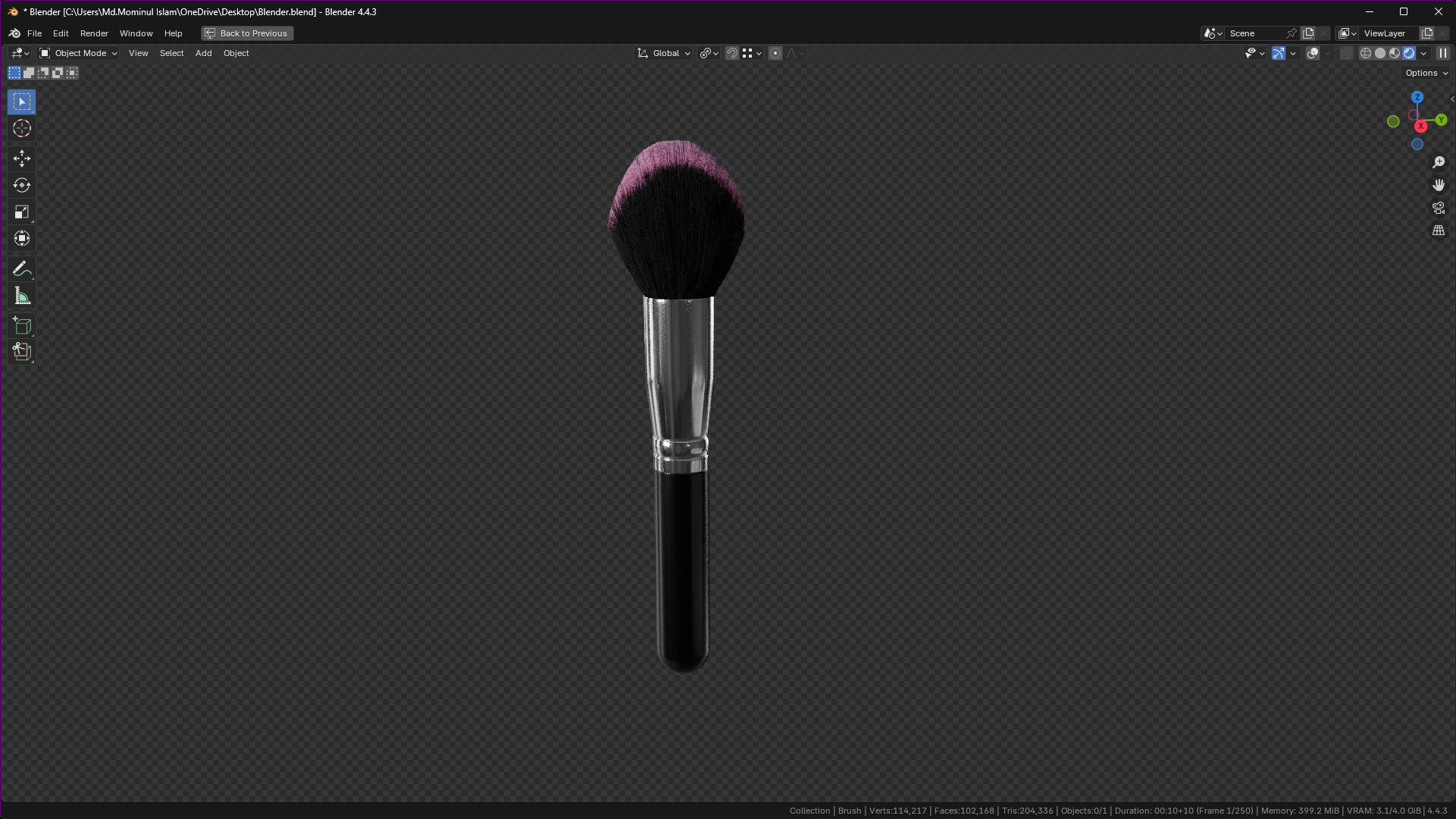Click the ViewLayer name field
This screenshot has width=1456, height=819.
1389,33
